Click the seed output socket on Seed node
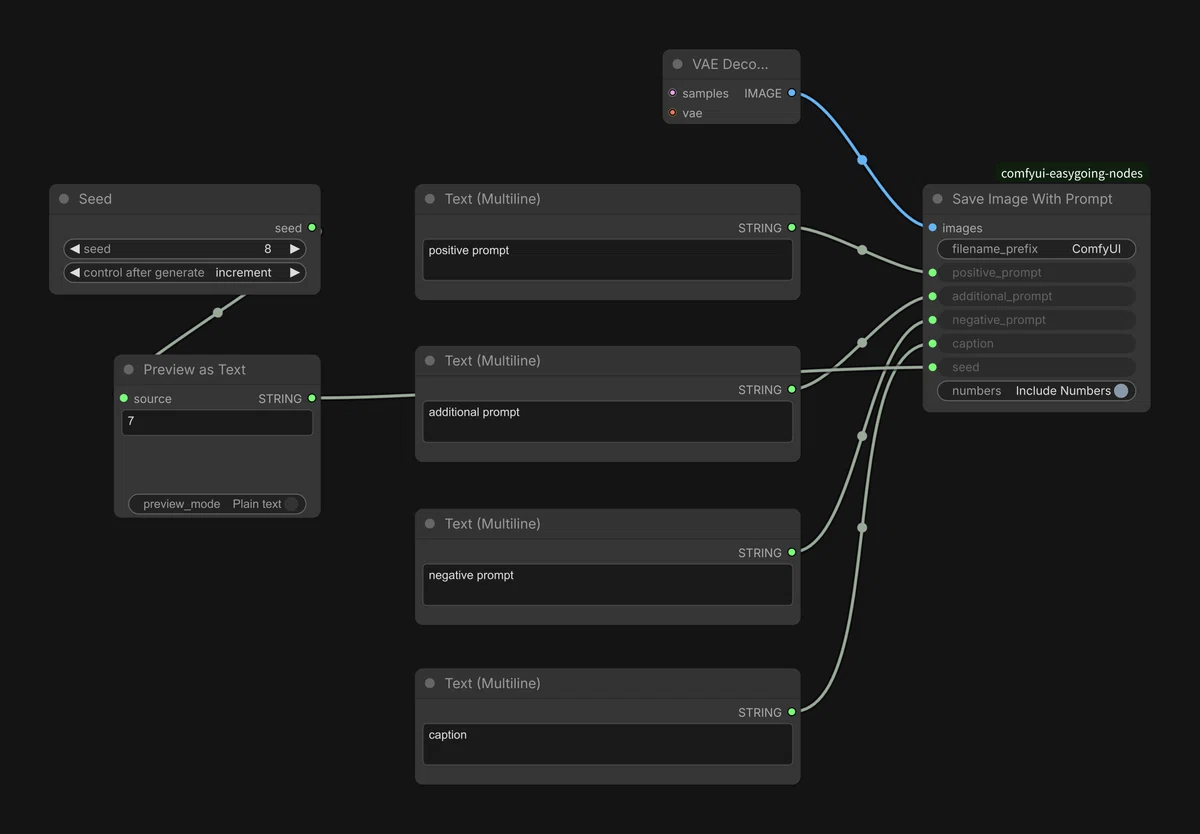Viewport: 1200px width, 834px height. (x=312, y=228)
